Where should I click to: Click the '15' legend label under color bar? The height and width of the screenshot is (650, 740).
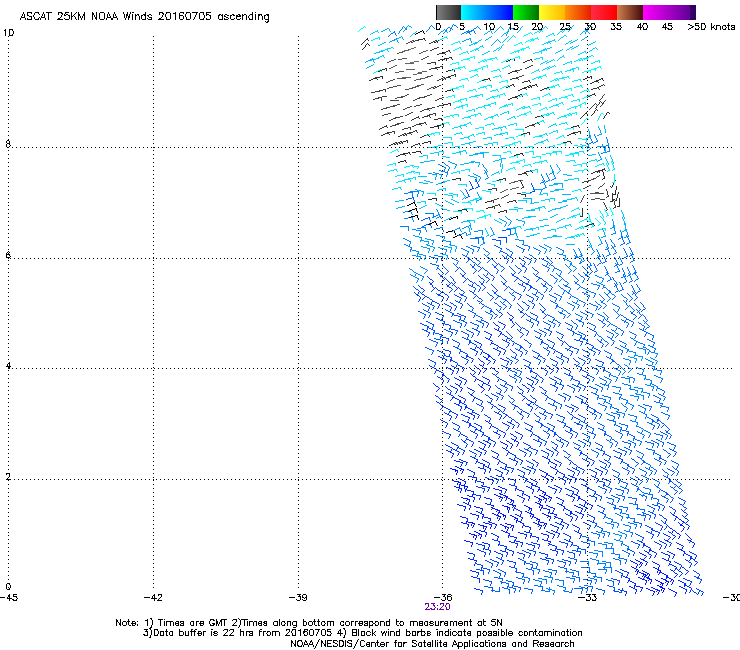513,27
